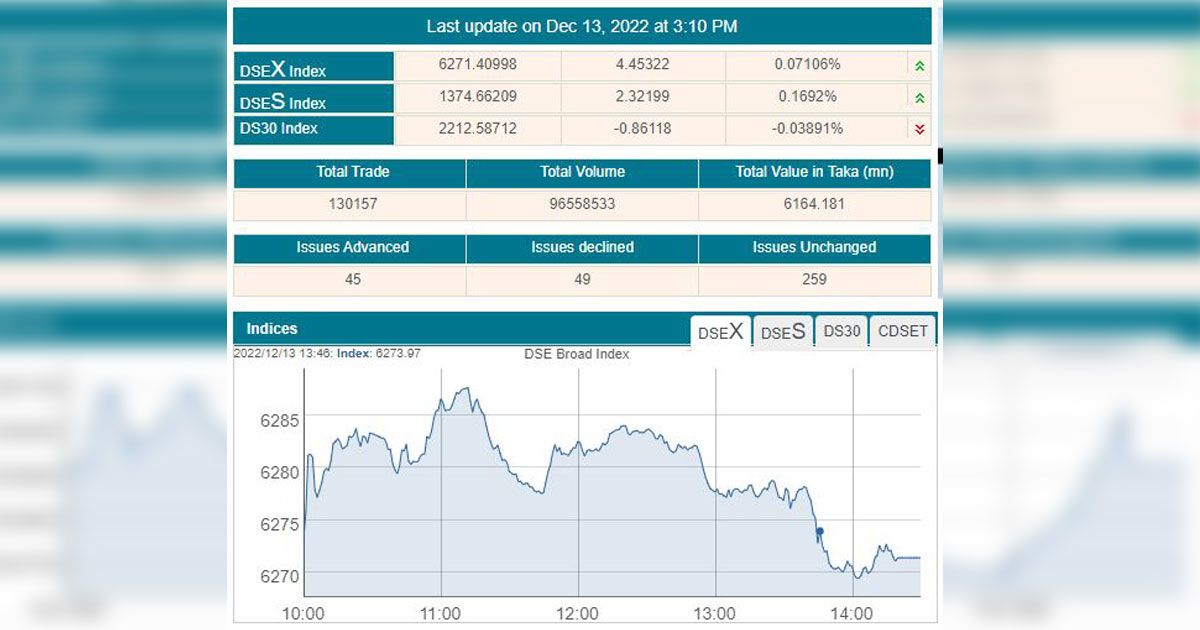The width and height of the screenshot is (1200, 630).
Task: Click the highlighted data point on the chart
Action: pyautogui.click(x=820, y=531)
